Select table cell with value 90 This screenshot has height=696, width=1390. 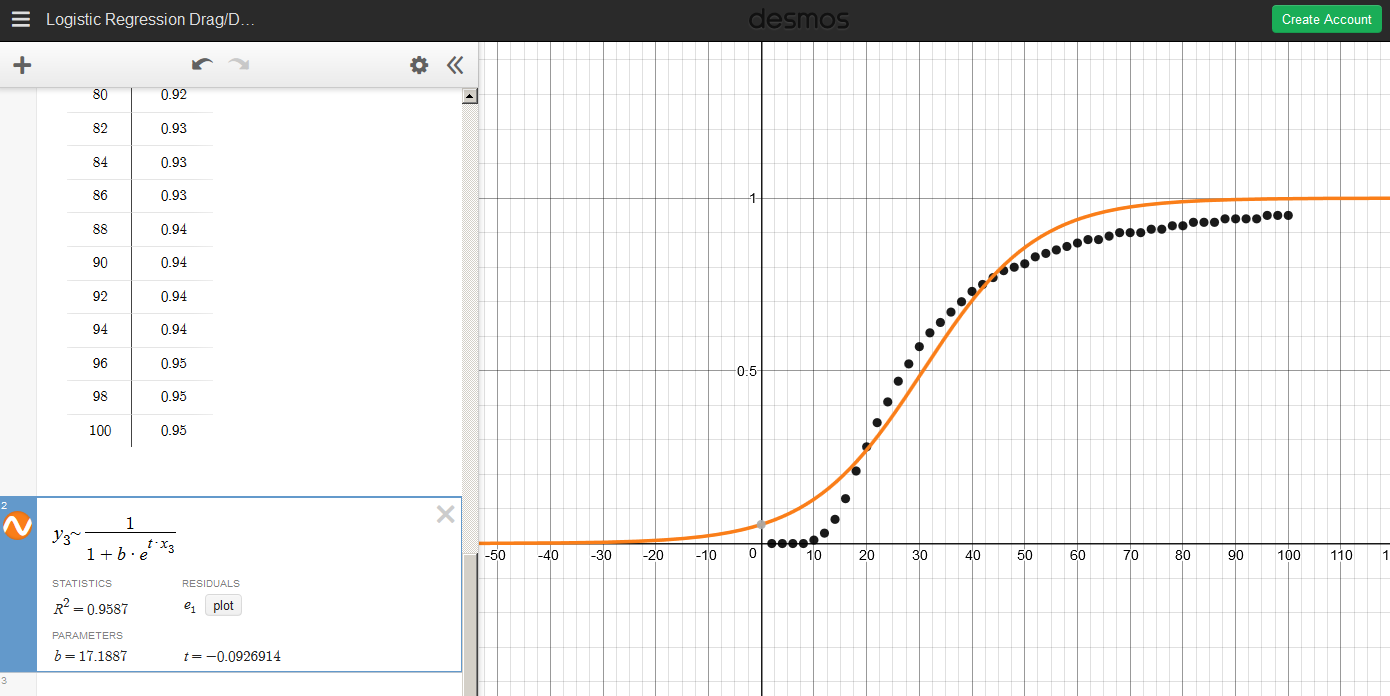(x=100, y=263)
